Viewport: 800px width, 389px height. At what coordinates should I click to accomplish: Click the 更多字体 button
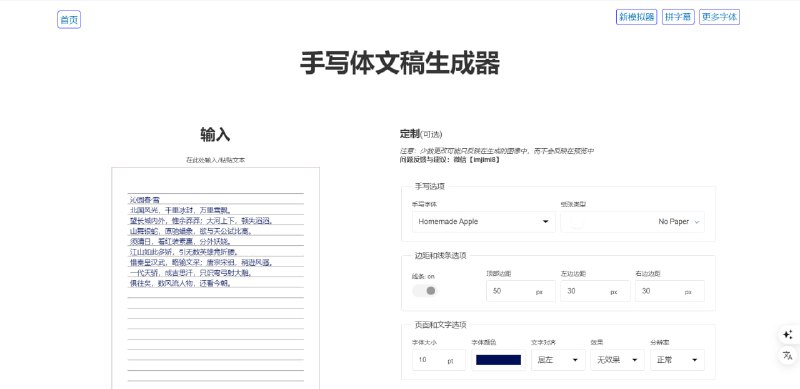click(719, 17)
